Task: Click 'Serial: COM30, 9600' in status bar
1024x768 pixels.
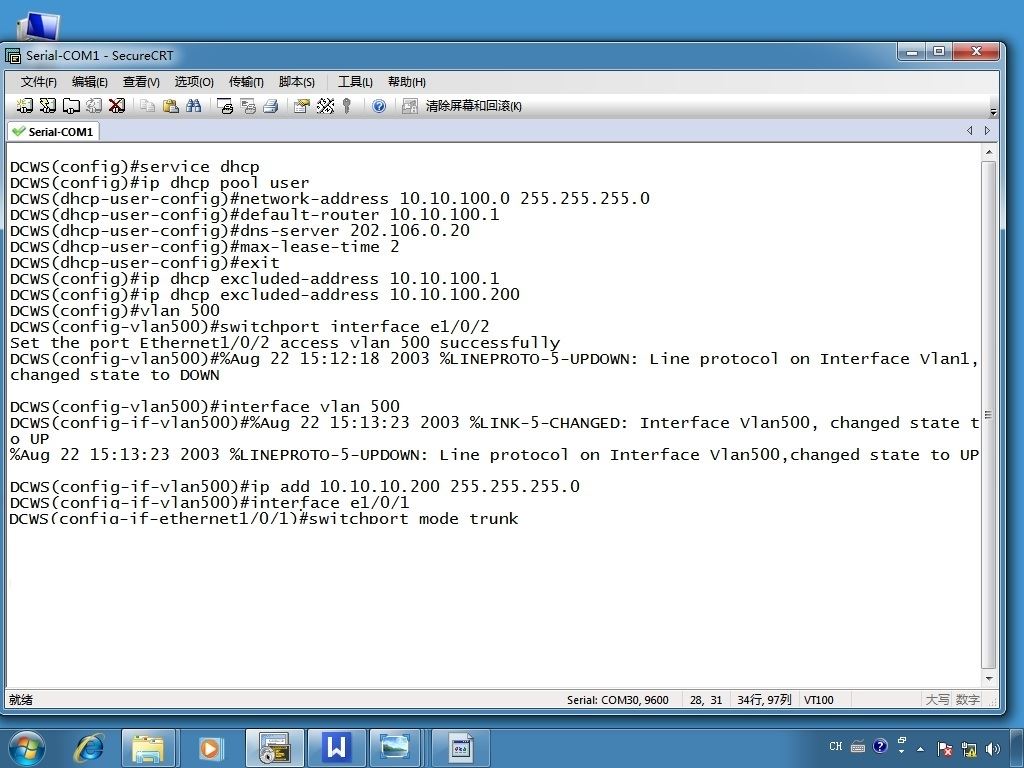Action: (x=618, y=700)
